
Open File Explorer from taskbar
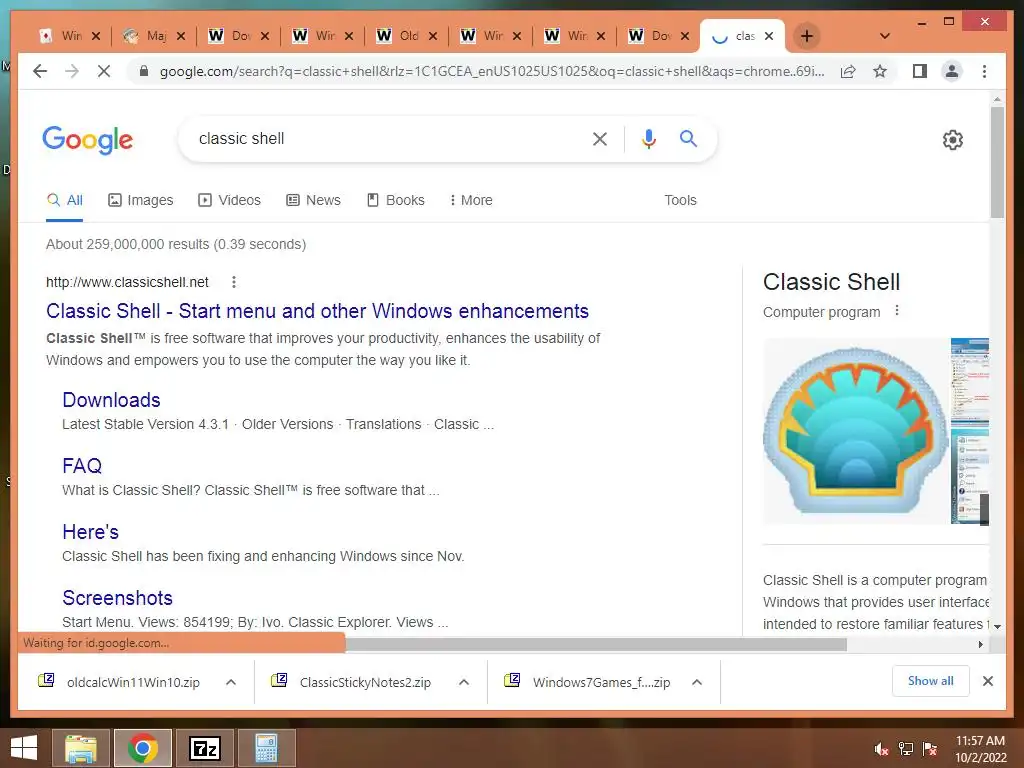tap(81, 748)
